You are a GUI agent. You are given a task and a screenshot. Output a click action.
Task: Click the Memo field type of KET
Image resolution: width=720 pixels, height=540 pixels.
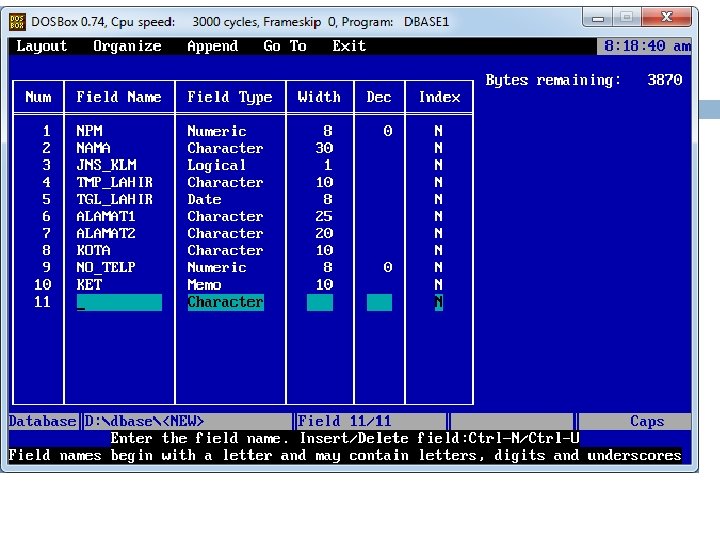[204, 285]
